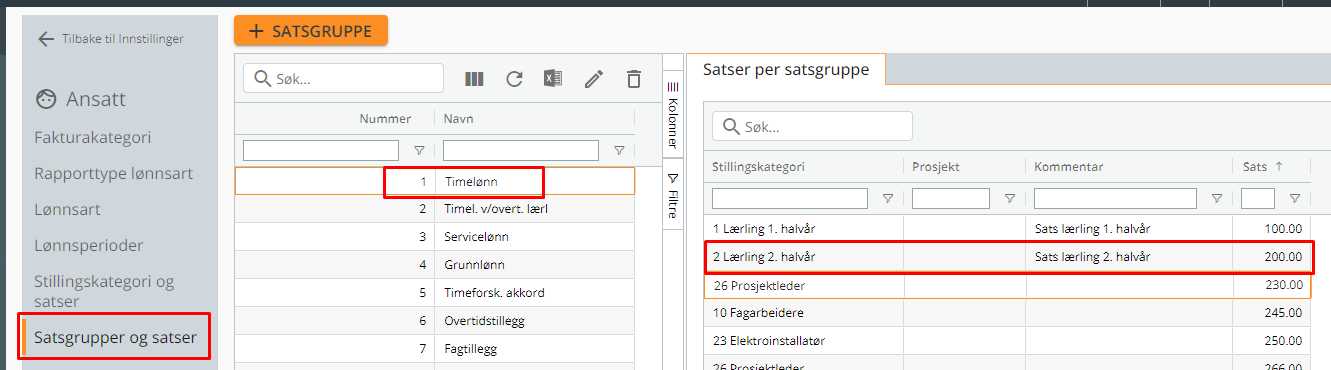The width and height of the screenshot is (1331, 370).
Task: Open the Kommentar filter funnel
Action: (x=1216, y=198)
